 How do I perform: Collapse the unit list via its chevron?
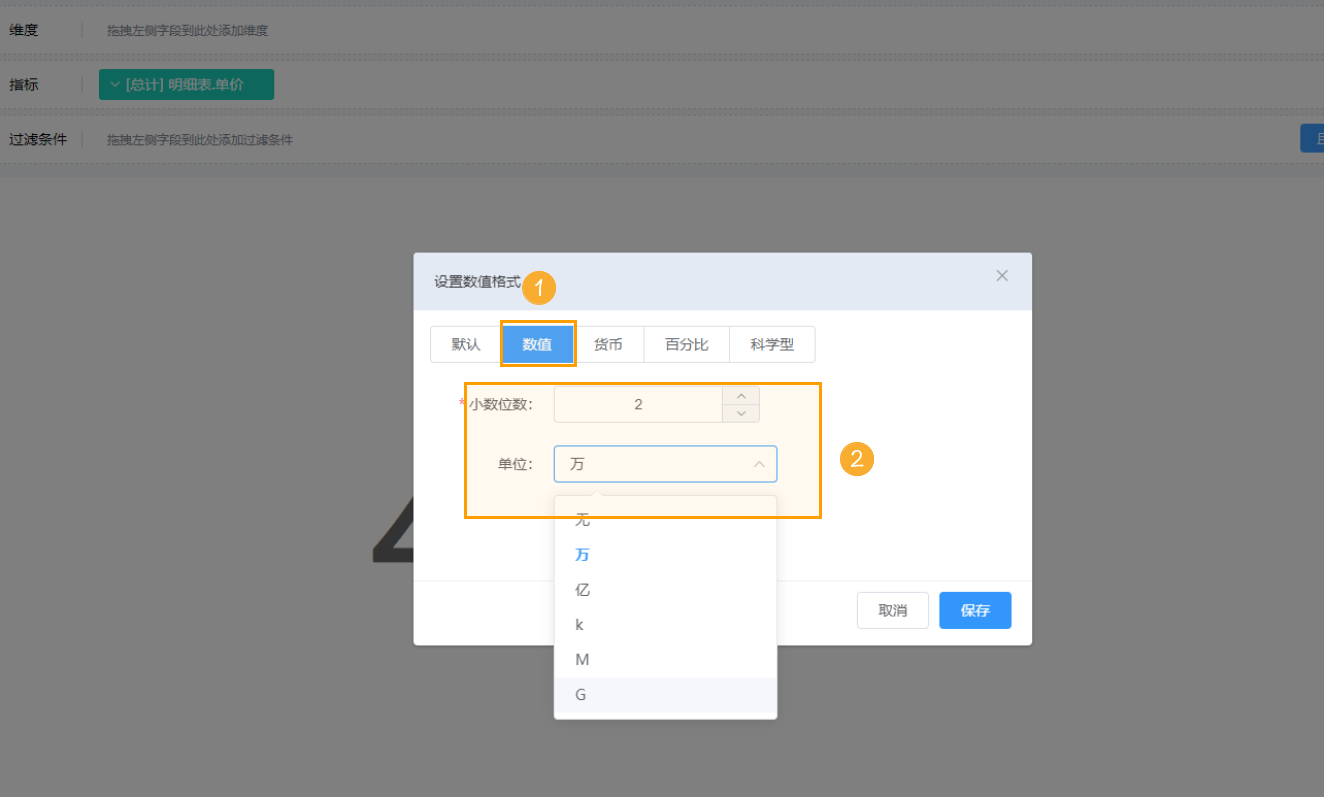[757, 463]
